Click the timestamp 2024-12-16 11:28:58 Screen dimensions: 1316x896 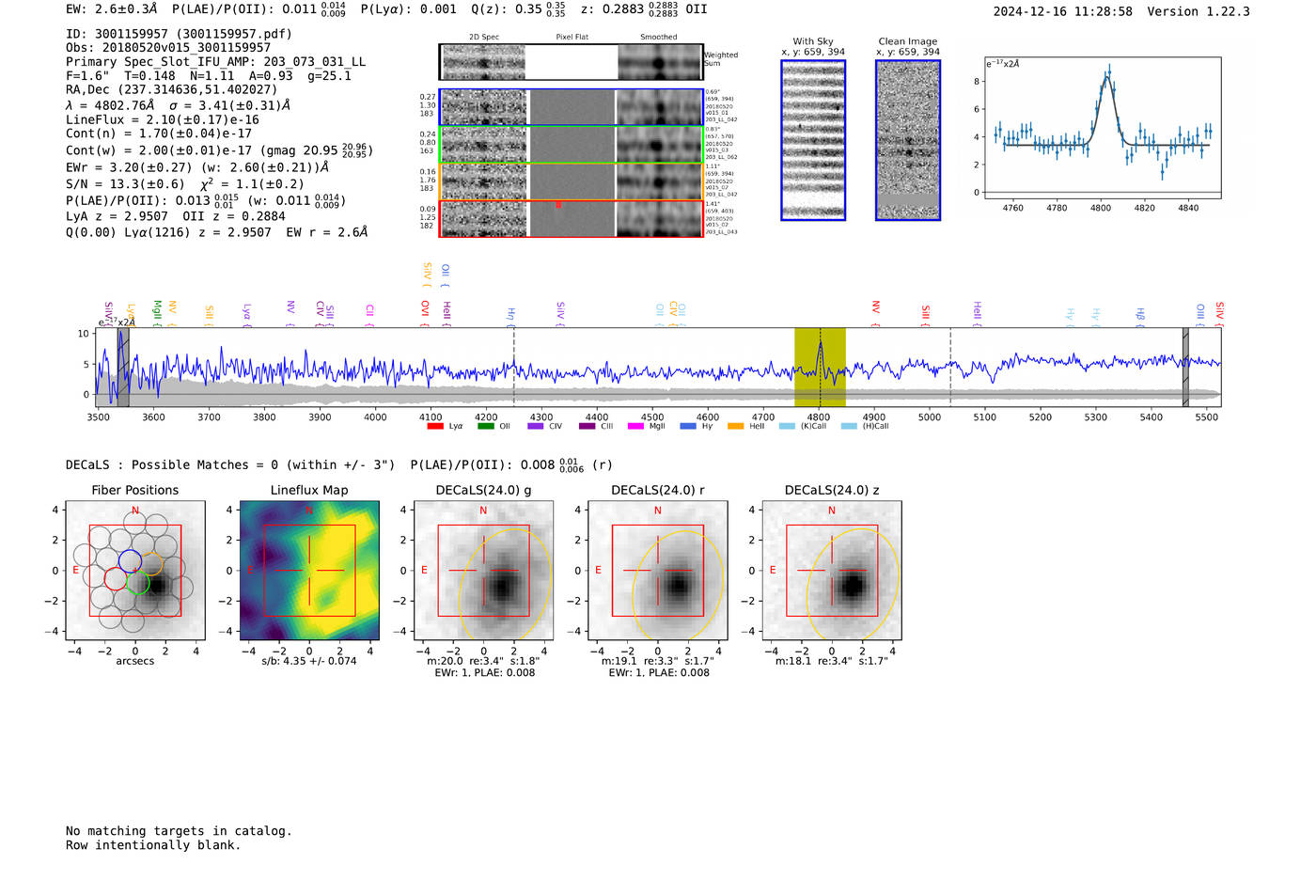[1063, 11]
